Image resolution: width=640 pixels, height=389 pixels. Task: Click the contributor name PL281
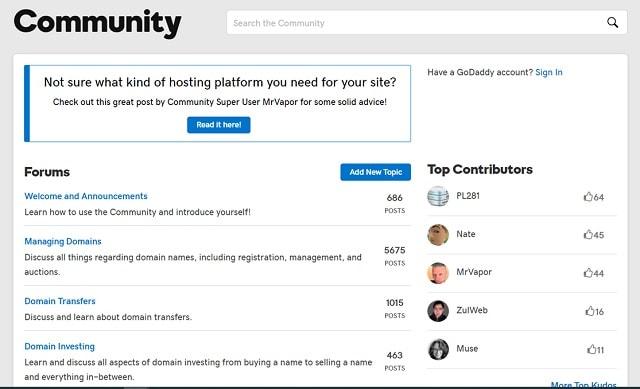[x=468, y=196]
